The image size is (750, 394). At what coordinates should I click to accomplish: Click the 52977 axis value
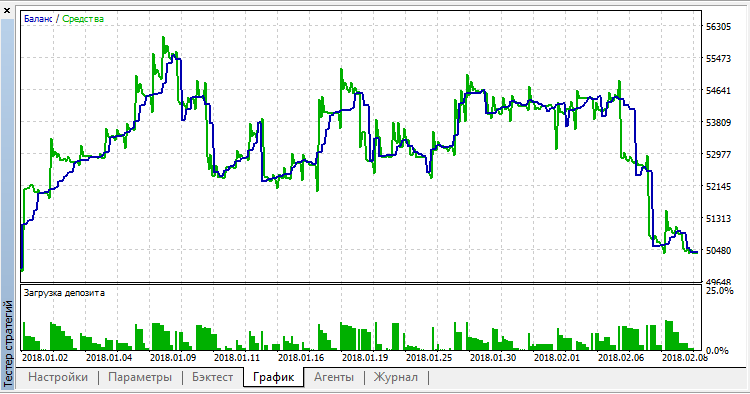tap(718, 154)
